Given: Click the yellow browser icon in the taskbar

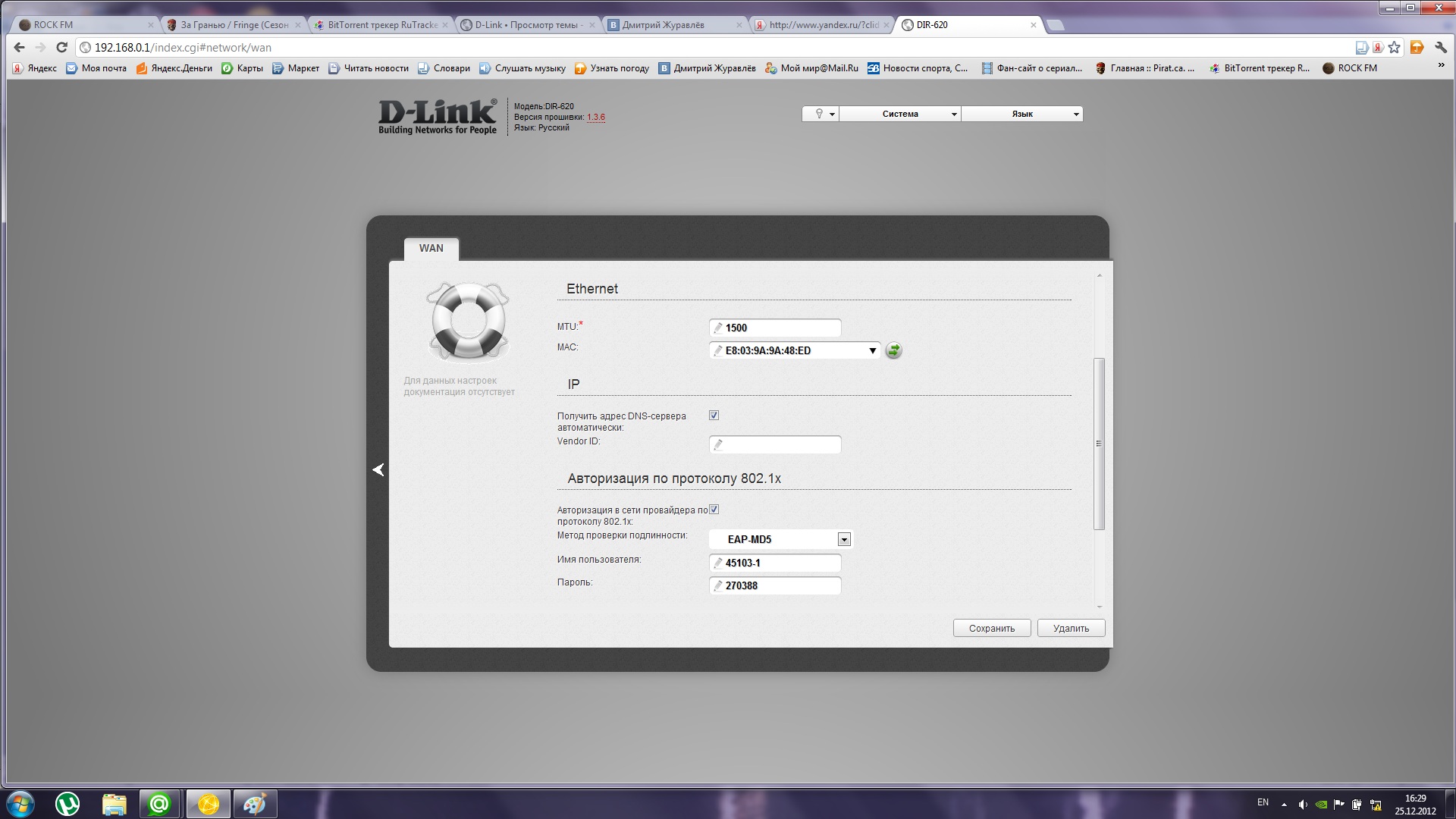Looking at the screenshot, I should click(208, 804).
